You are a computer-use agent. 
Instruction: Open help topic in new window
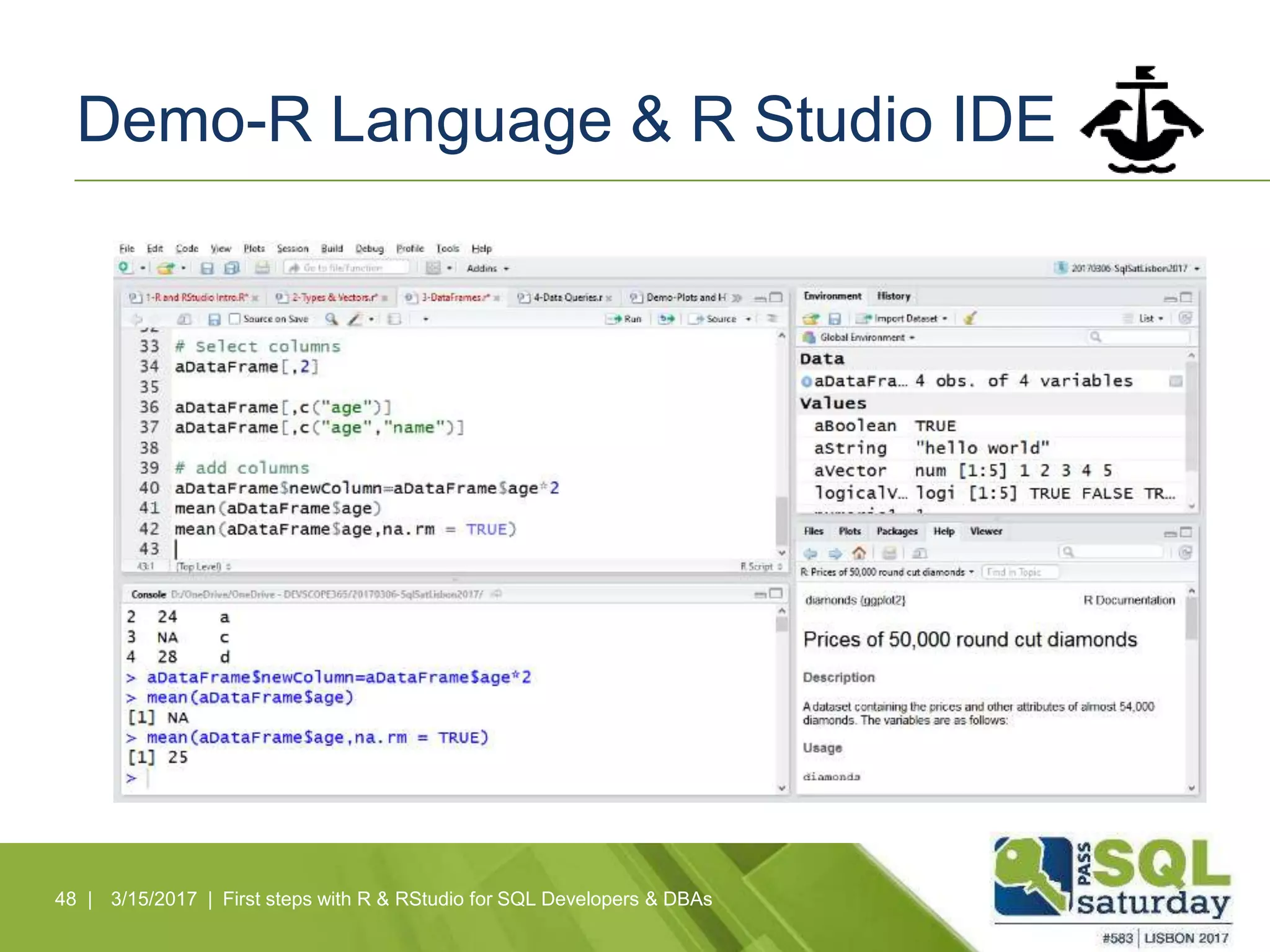(920, 553)
